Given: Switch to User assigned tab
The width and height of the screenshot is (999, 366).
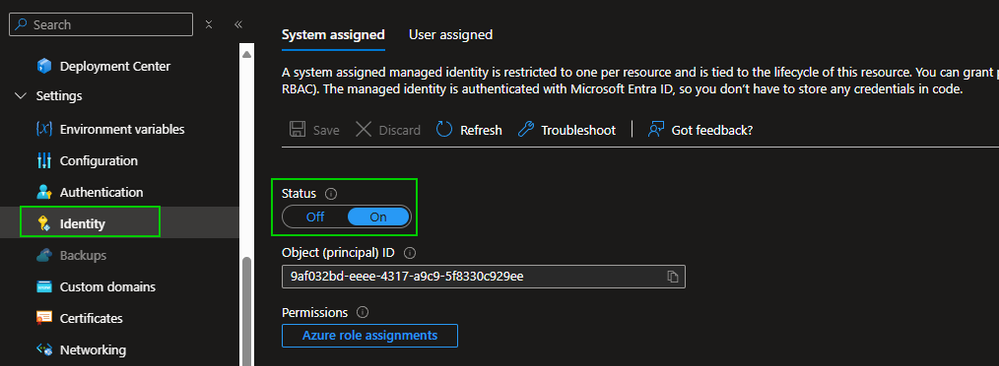Looking at the screenshot, I should tap(450, 34).
